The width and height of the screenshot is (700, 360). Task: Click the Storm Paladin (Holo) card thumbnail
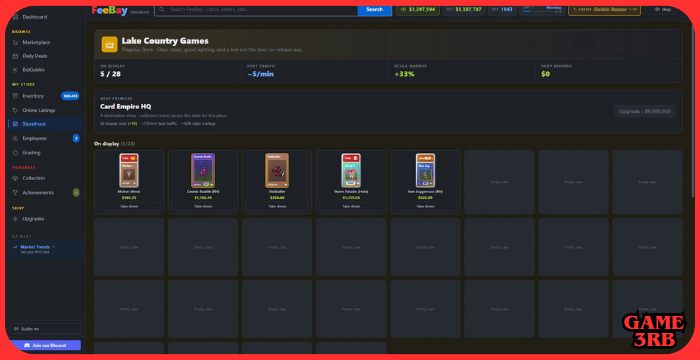351,171
